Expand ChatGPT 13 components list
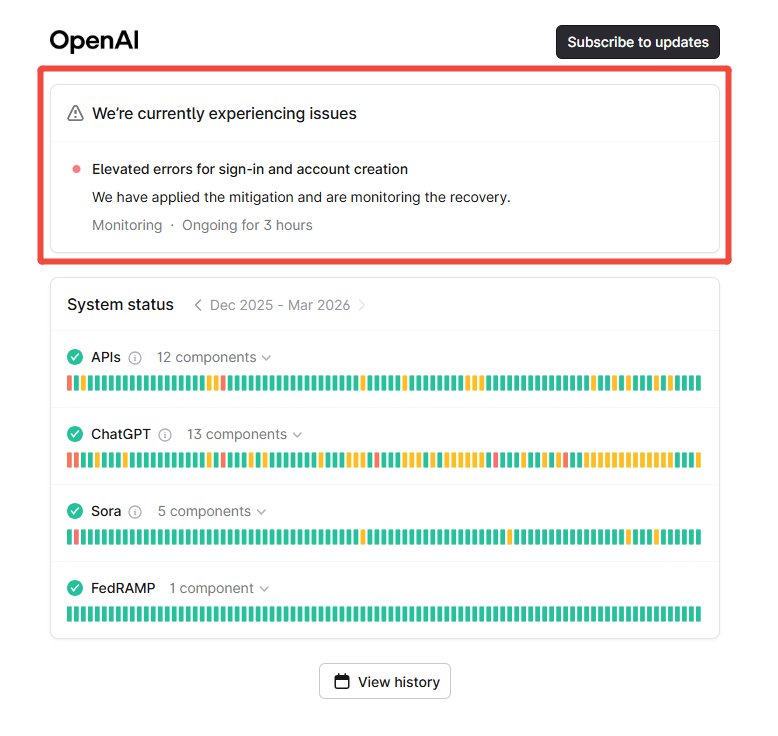Viewport: 778px width, 736px height. point(244,435)
